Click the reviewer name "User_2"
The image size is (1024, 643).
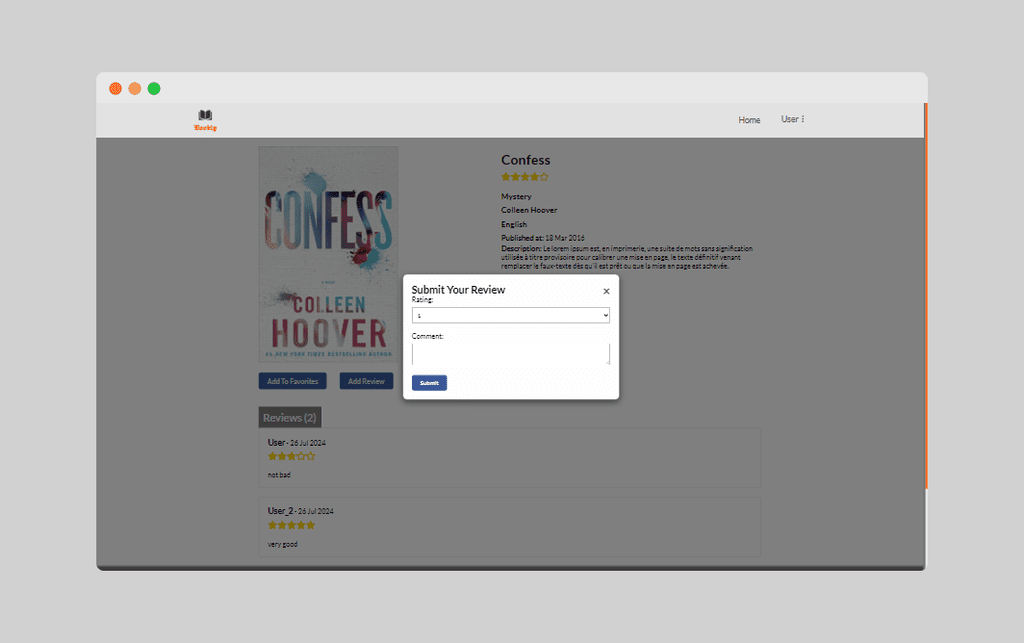280,510
